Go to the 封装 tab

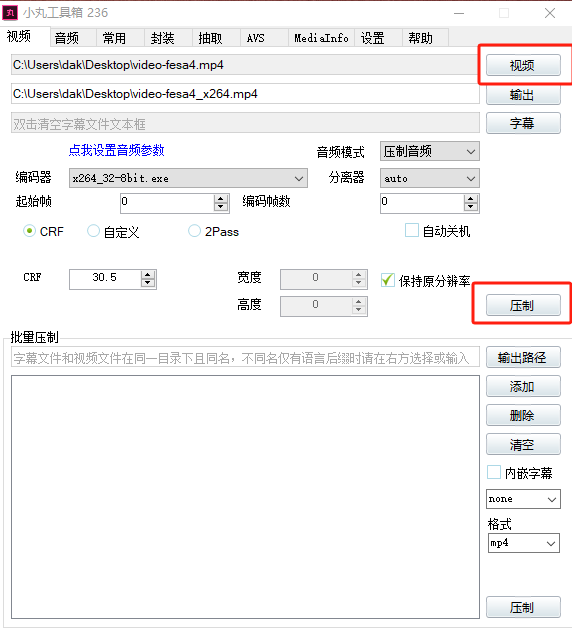168,38
